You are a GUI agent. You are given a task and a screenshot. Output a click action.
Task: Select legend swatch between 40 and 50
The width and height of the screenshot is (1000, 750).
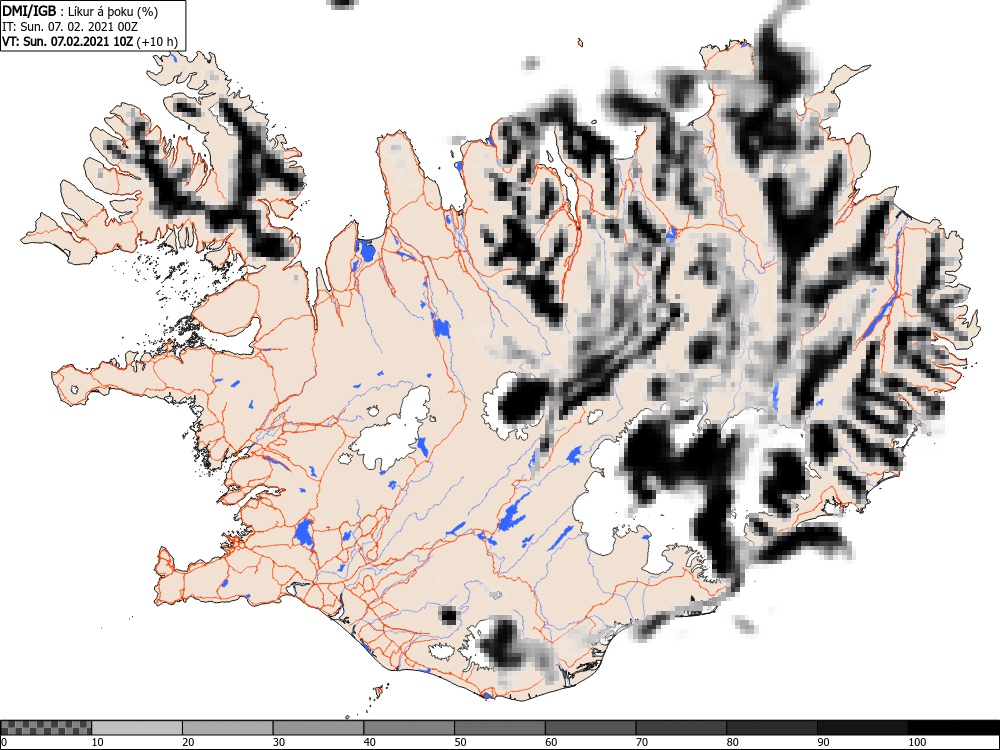coord(409,728)
